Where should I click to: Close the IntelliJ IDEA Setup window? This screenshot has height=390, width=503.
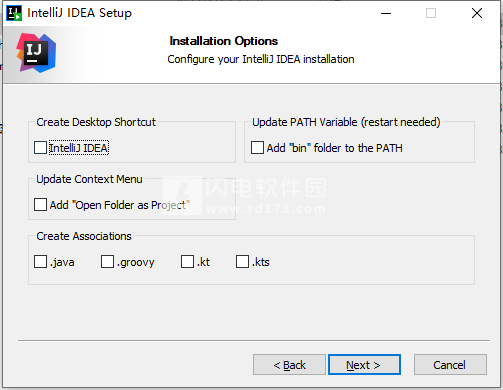pyautogui.click(x=477, y=13)
